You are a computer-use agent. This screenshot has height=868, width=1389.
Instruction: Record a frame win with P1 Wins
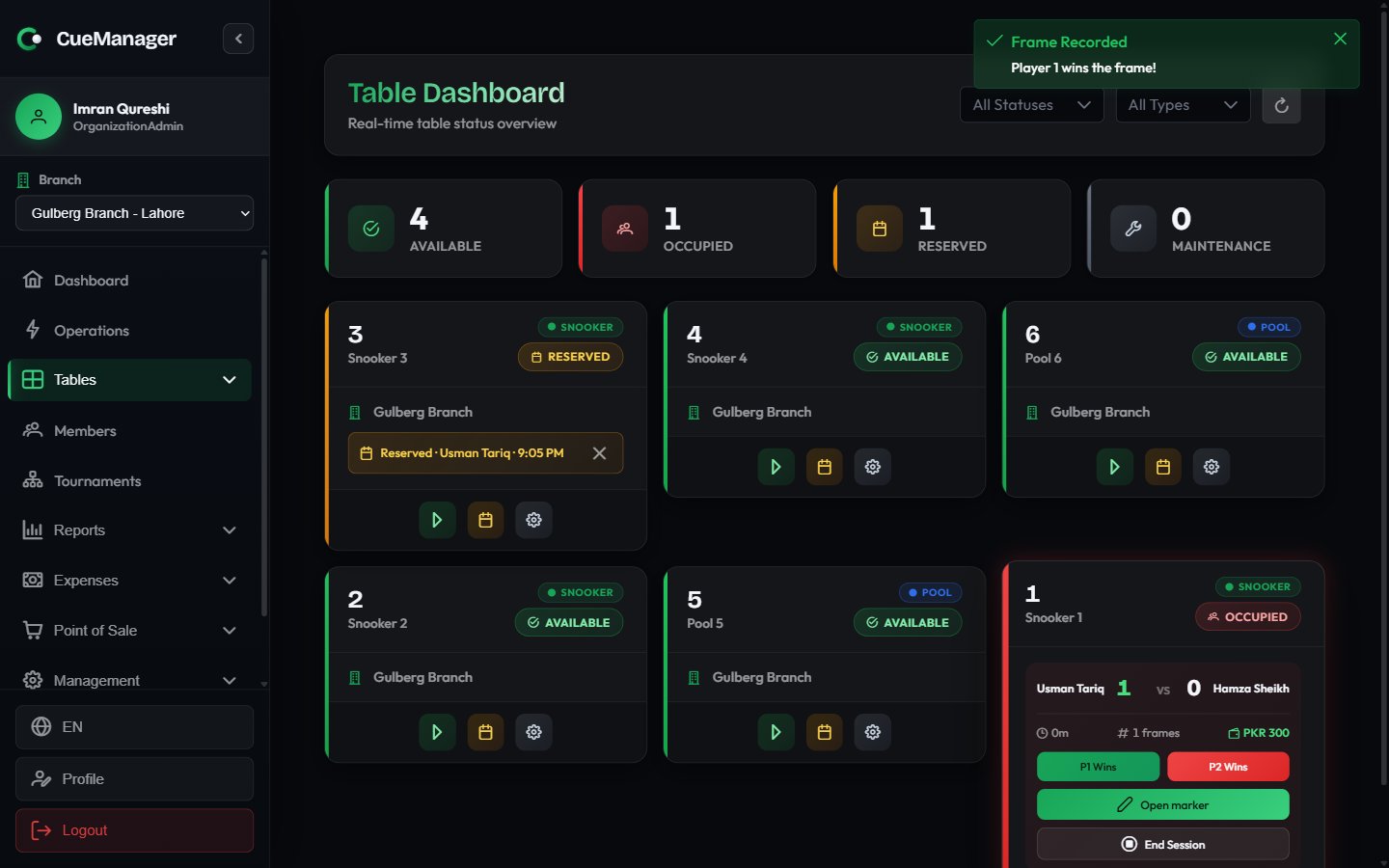pyautogui.click(x=1098, y=767)
